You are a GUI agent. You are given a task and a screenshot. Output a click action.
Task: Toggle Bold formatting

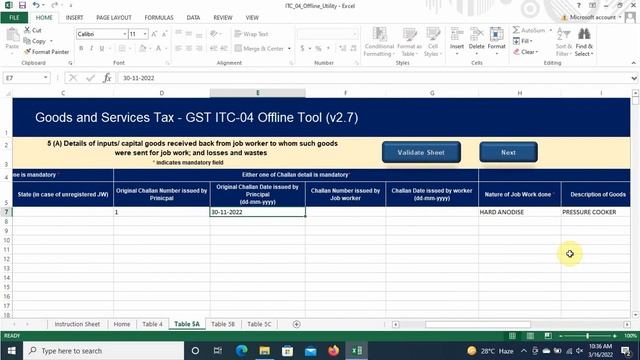(x=81, y=49)
